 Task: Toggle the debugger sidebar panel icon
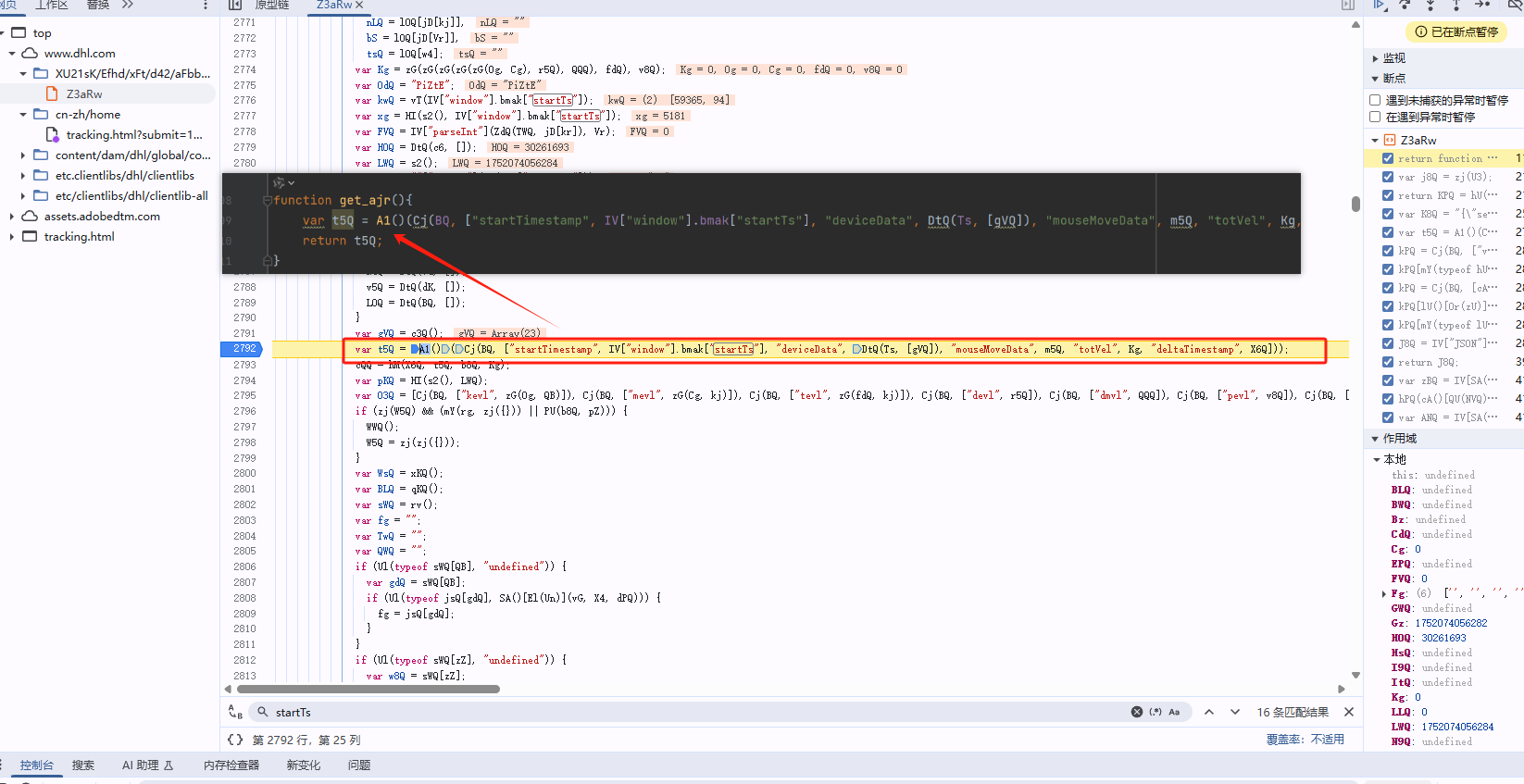tap(1348, 5)
